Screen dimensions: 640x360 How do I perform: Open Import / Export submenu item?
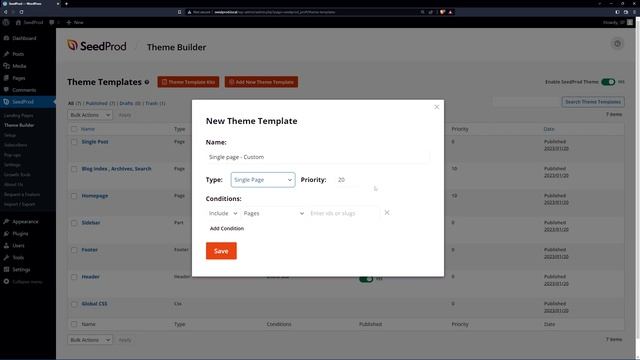20,204
